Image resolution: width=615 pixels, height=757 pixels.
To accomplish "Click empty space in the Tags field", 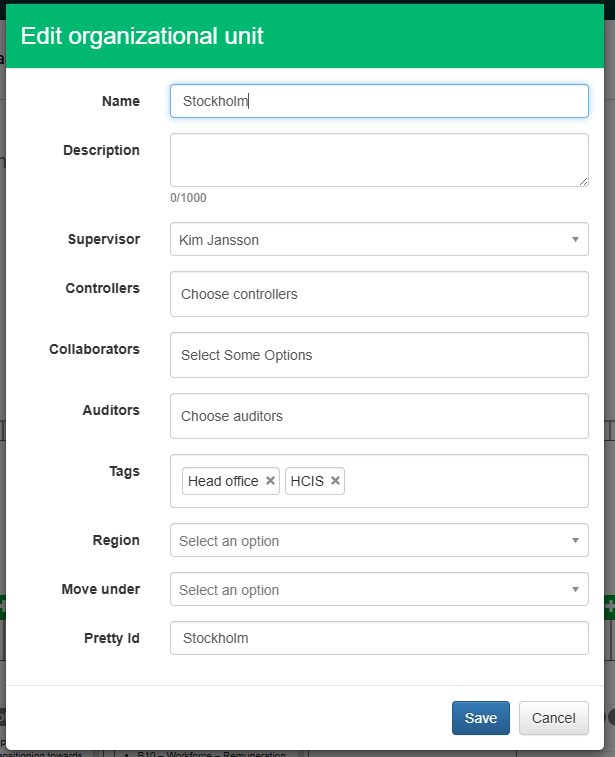I will pos(460,481).
